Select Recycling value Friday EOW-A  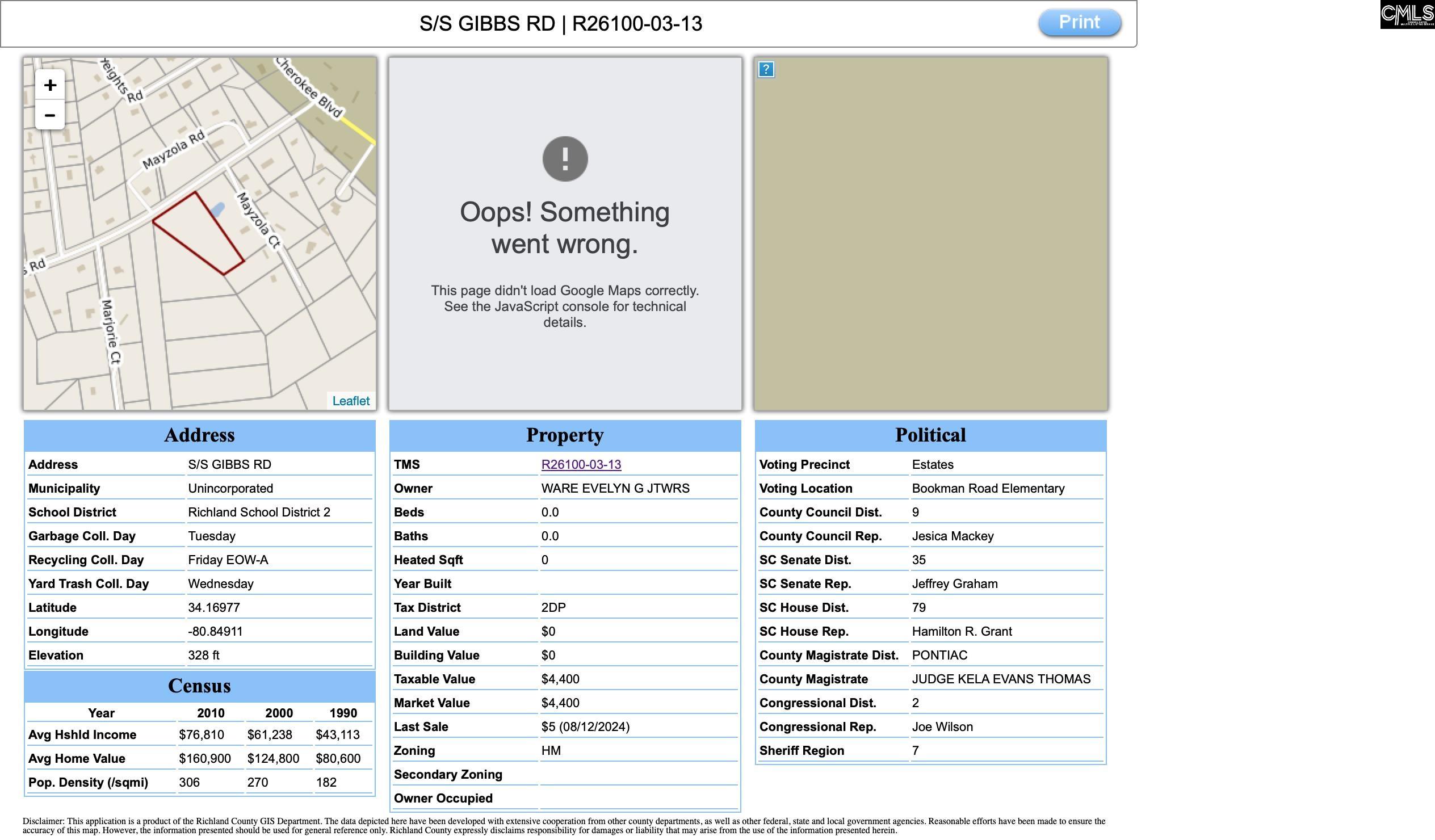tap(228, 560)
